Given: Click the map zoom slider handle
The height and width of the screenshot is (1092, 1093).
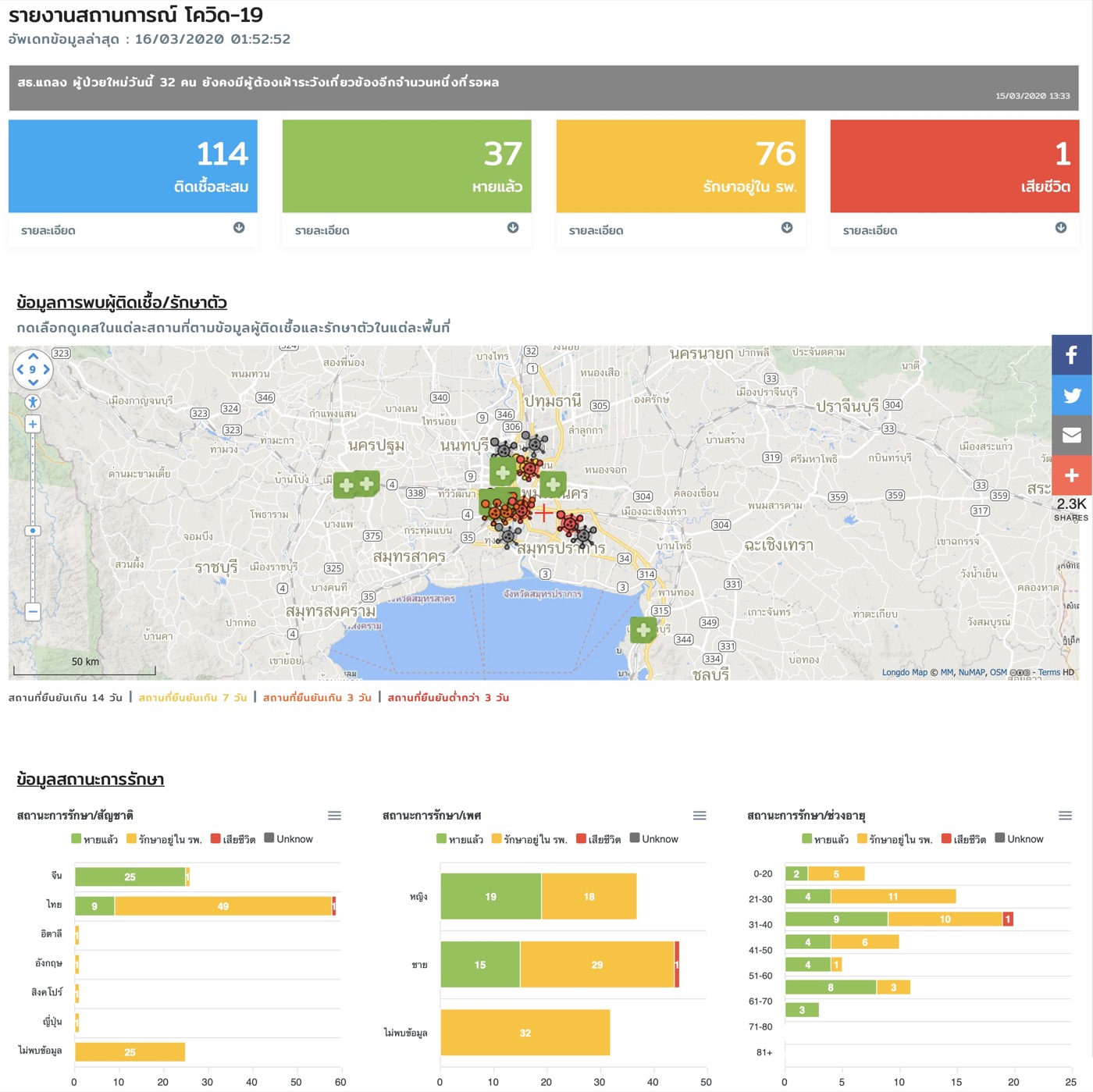Looking at the screenshot, I should 33,531.
